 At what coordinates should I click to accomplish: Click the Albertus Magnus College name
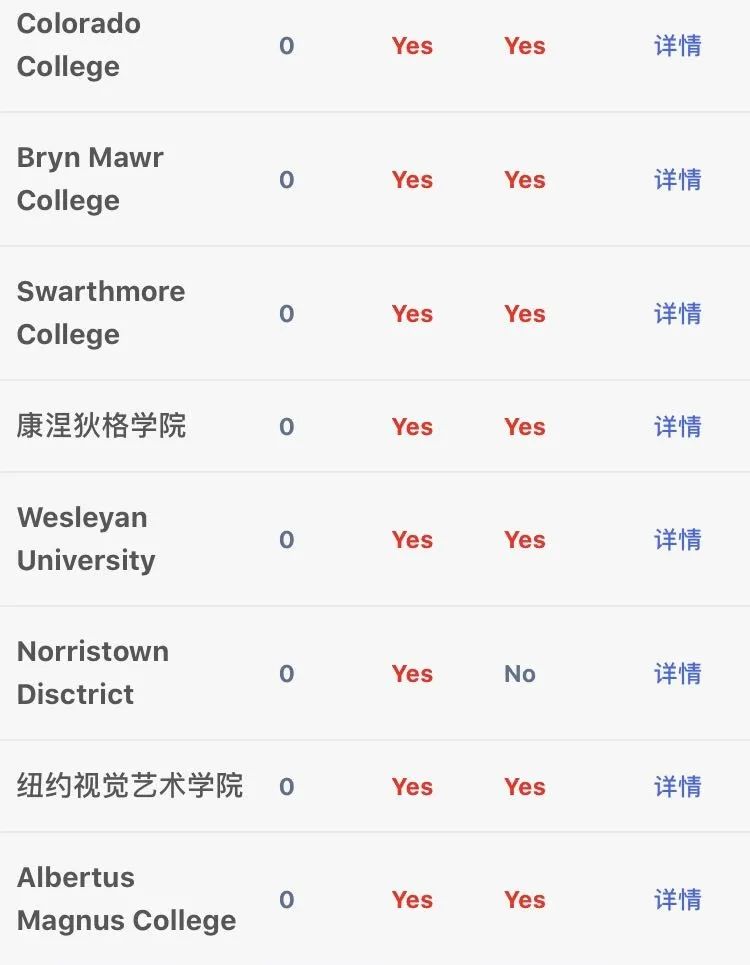pos(127,899)
